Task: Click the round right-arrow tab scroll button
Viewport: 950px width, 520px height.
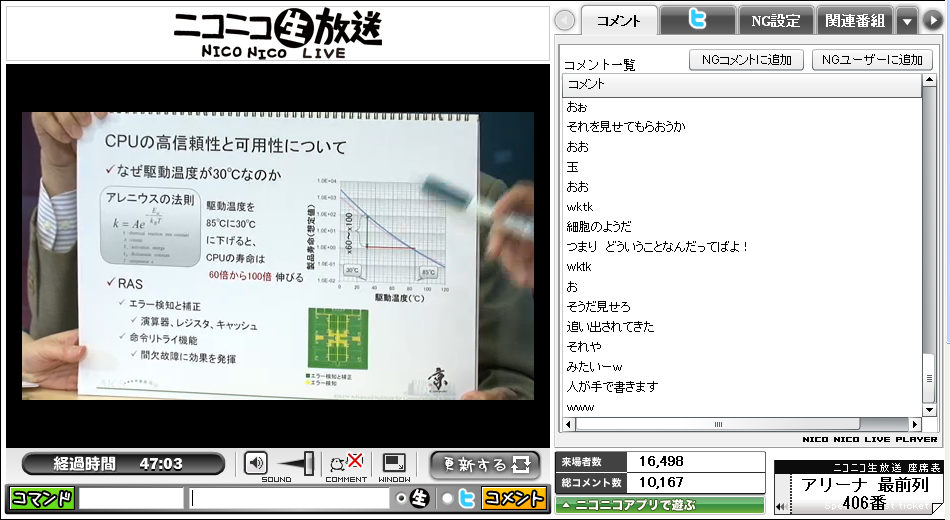Action: click(932, 21)
